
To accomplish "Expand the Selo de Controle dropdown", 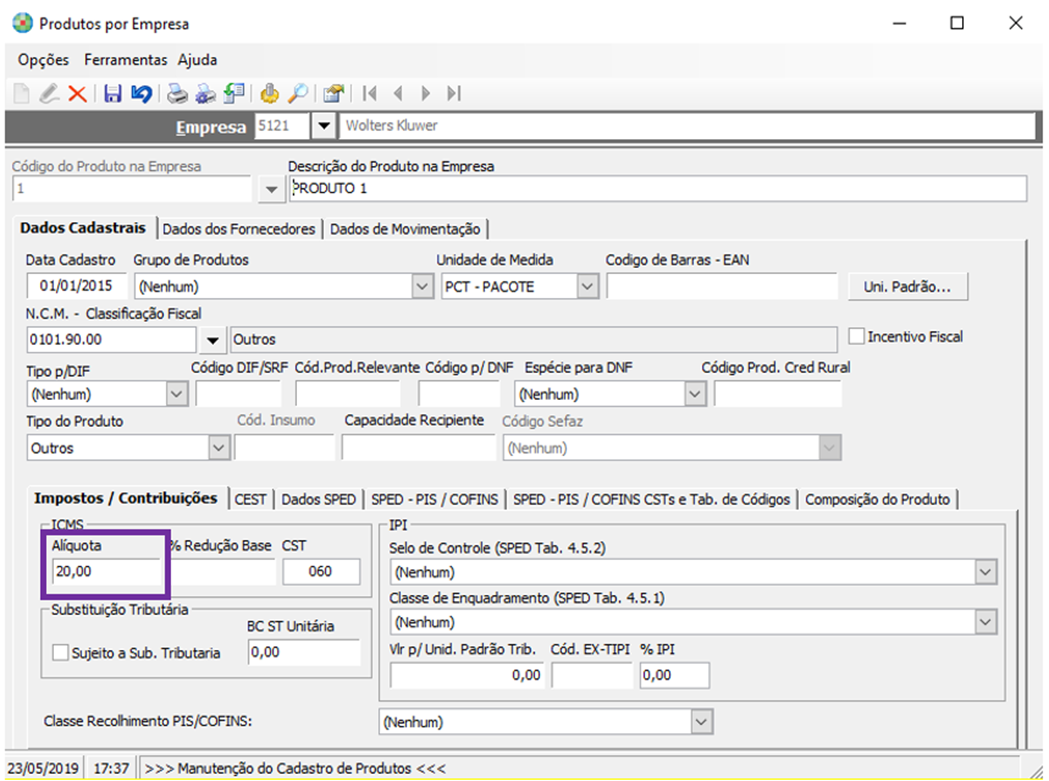I will pyautogui.click(x=985, y=572).
